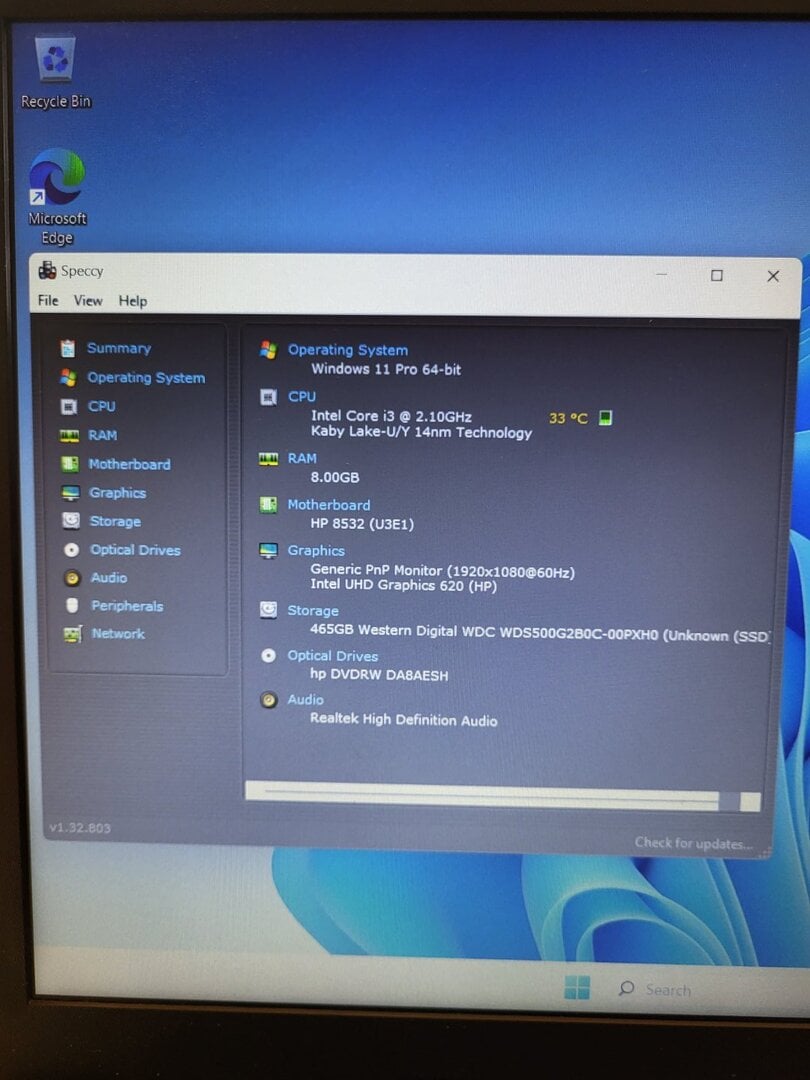The image size is (810, 1080).
Task: Click the RAM icon in the sidebar
Action: coord(69,436)
